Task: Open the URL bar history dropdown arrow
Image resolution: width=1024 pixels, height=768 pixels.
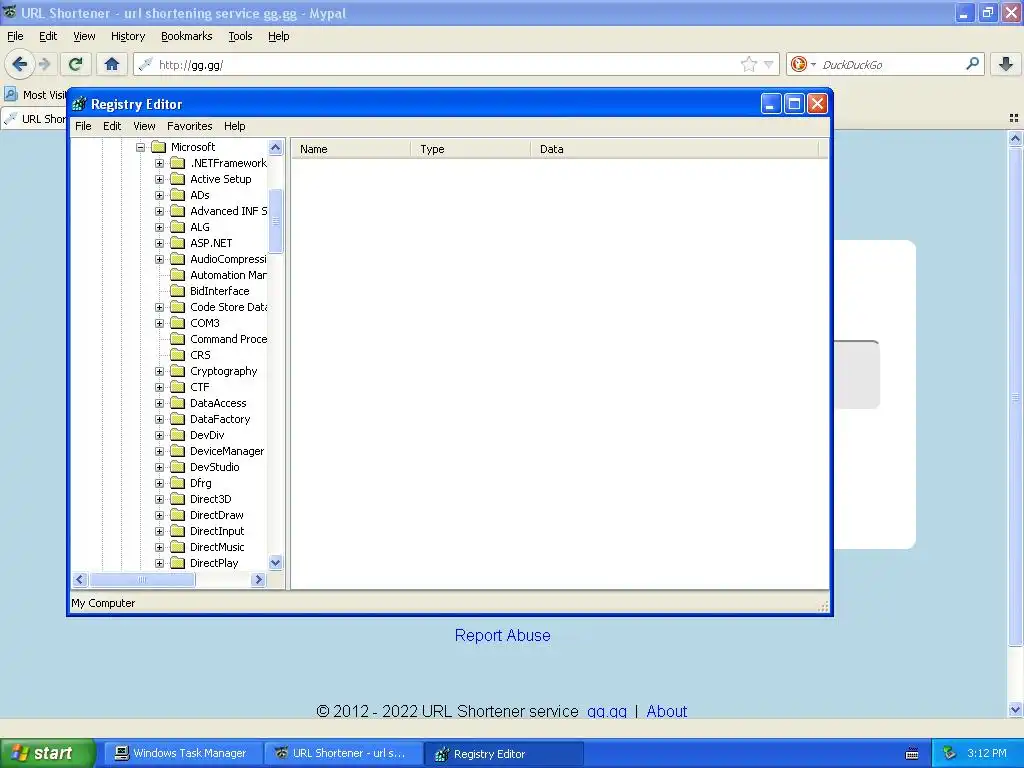Action: click(x=769, y=64)
